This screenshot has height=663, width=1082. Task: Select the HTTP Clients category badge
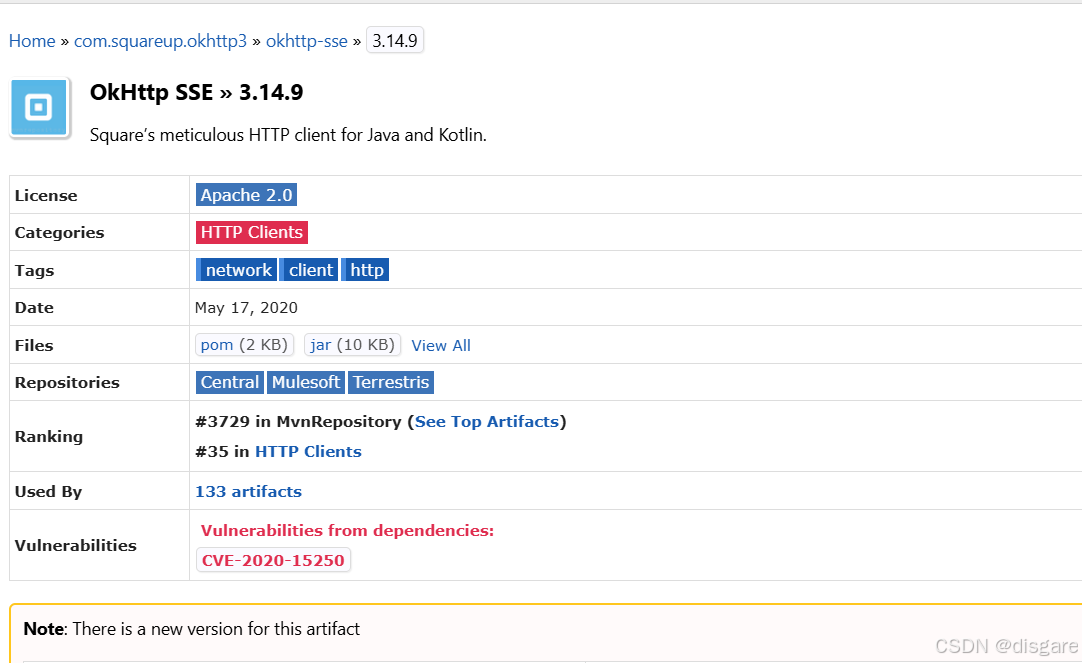coord(251,232)
